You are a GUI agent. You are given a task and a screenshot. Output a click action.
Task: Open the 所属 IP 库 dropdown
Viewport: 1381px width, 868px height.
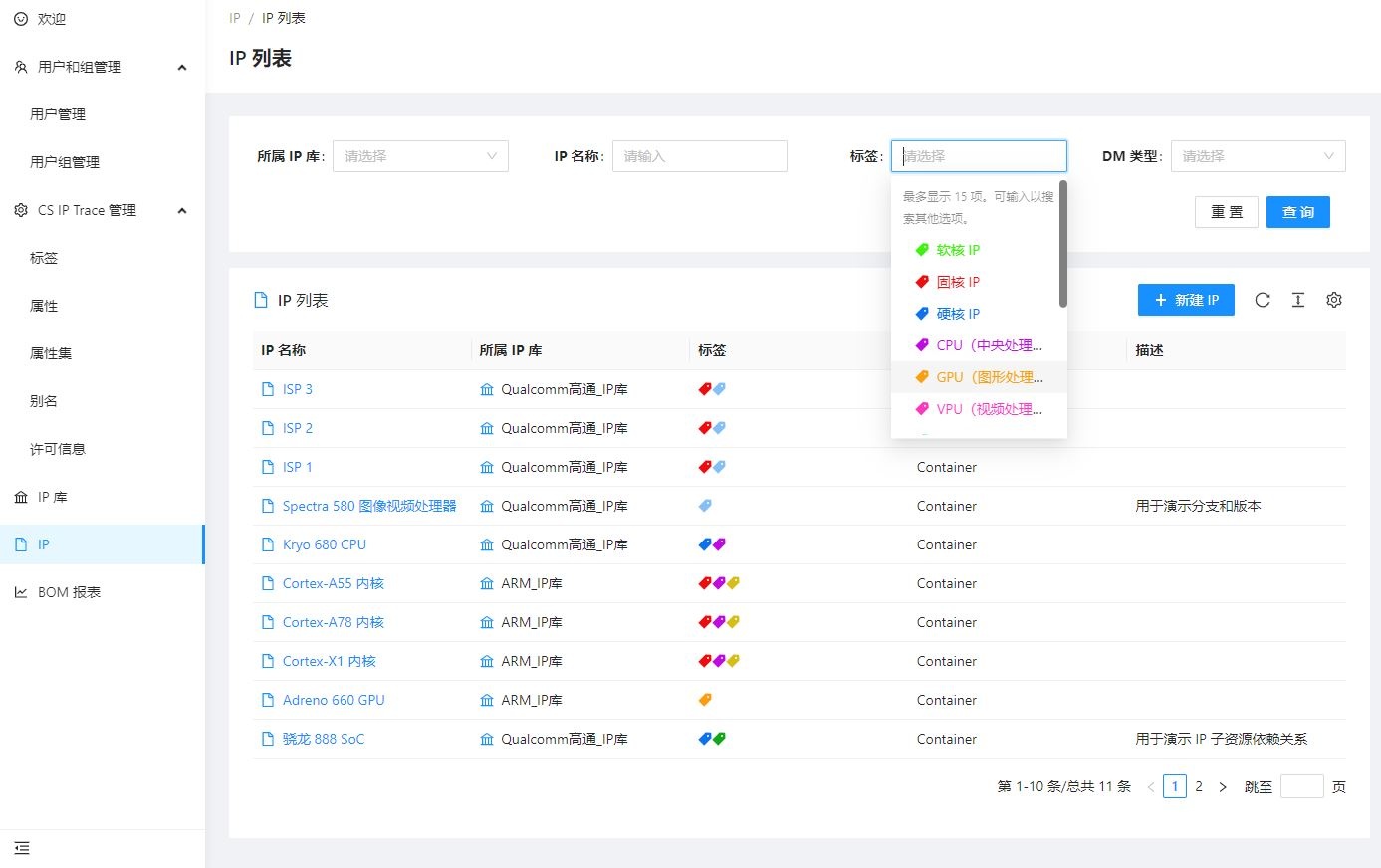[x=420, y=156]
